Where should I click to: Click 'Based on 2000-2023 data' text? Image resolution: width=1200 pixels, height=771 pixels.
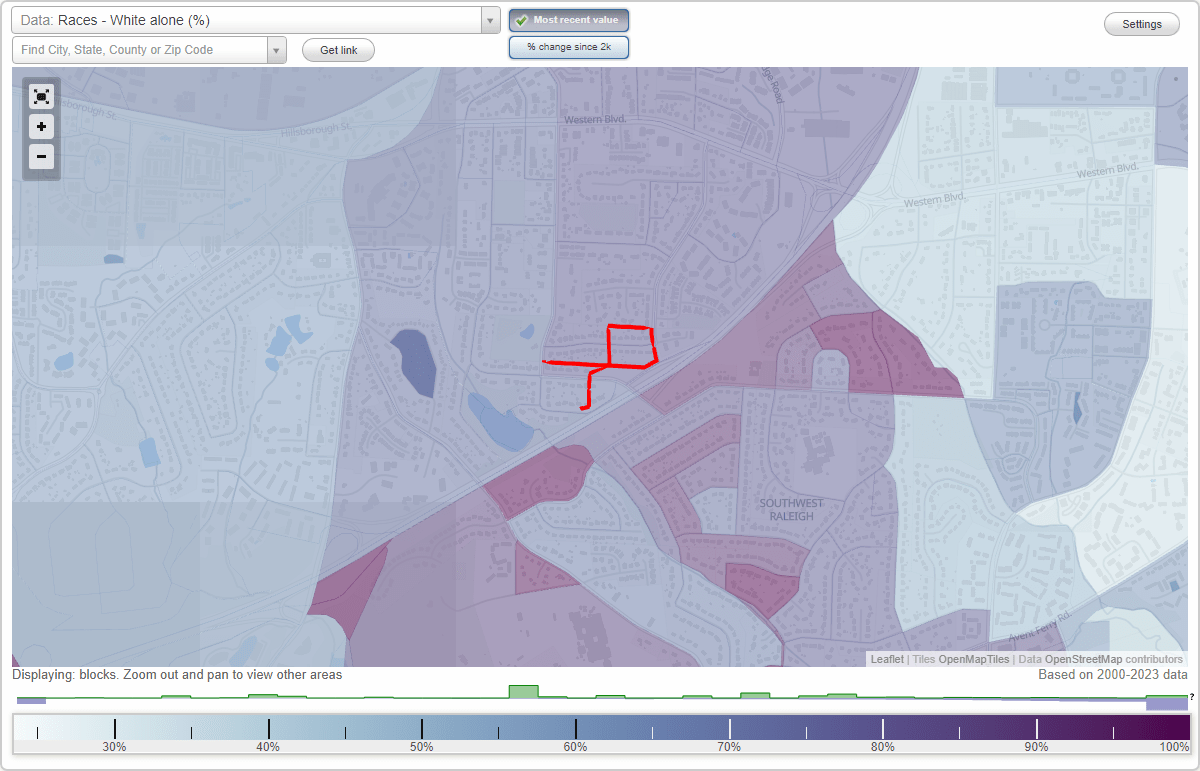tap(1113, 675)
